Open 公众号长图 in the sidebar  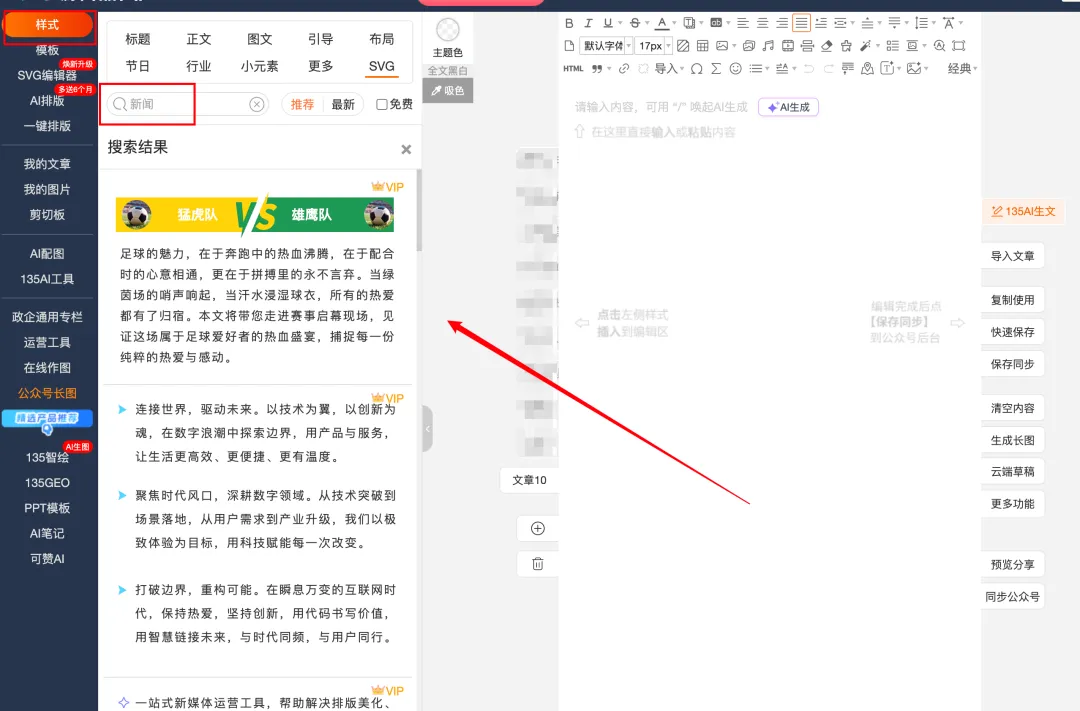[47, 393]
